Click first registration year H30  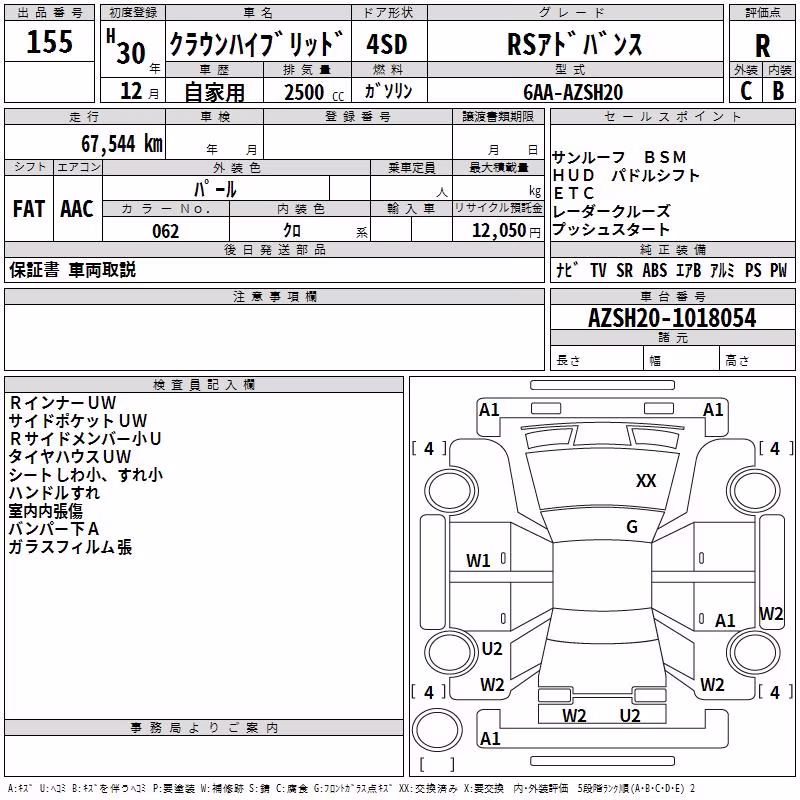pyautogui.click(x=127, y=48)
